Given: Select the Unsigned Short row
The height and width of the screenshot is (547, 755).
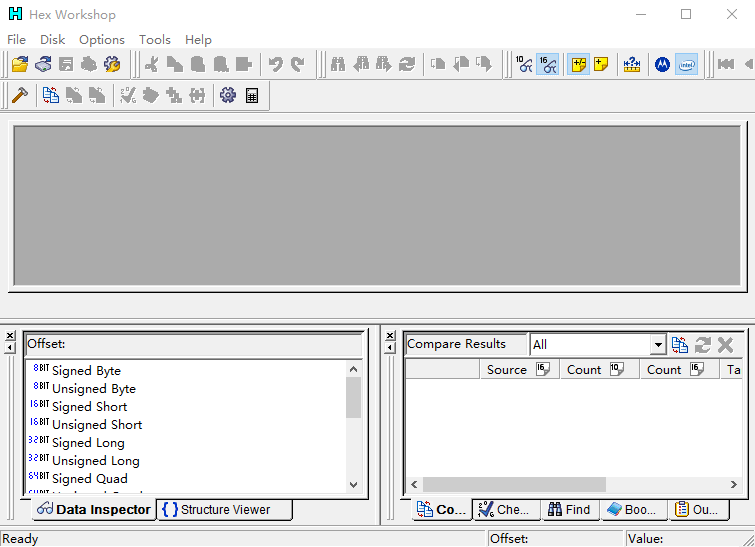Looking at the screenshot, I should coord(186,425).
